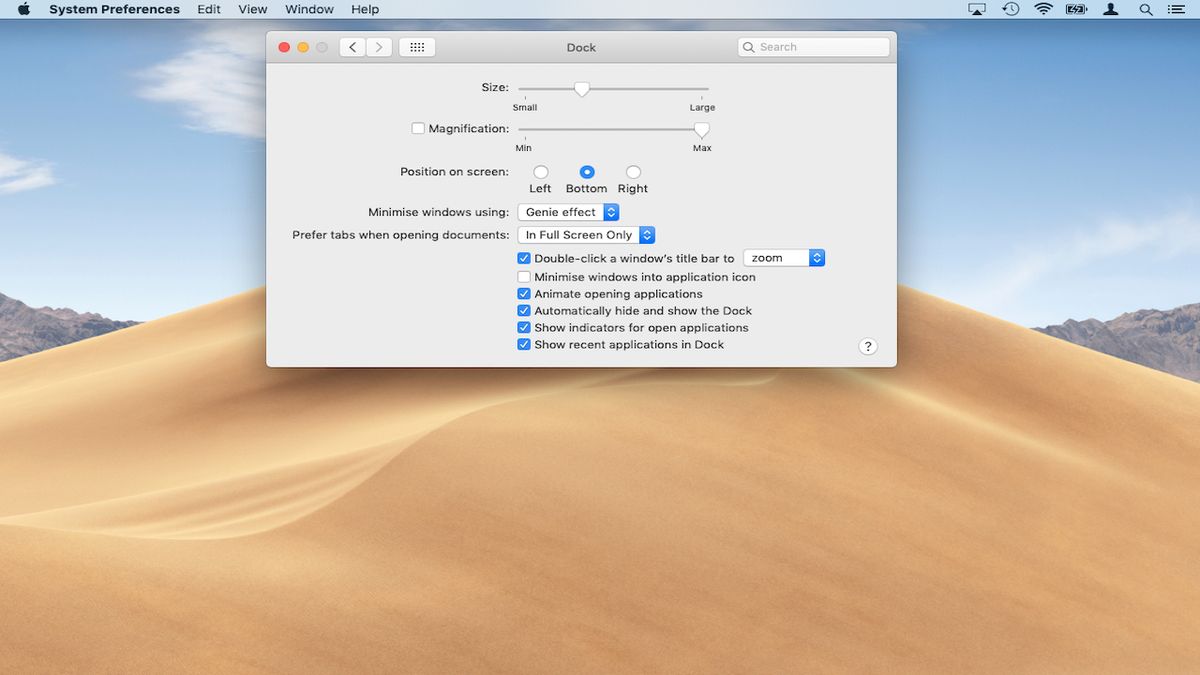Click the help question mark button
This screenshot has width=1200, height=675.
coord(868,346)
